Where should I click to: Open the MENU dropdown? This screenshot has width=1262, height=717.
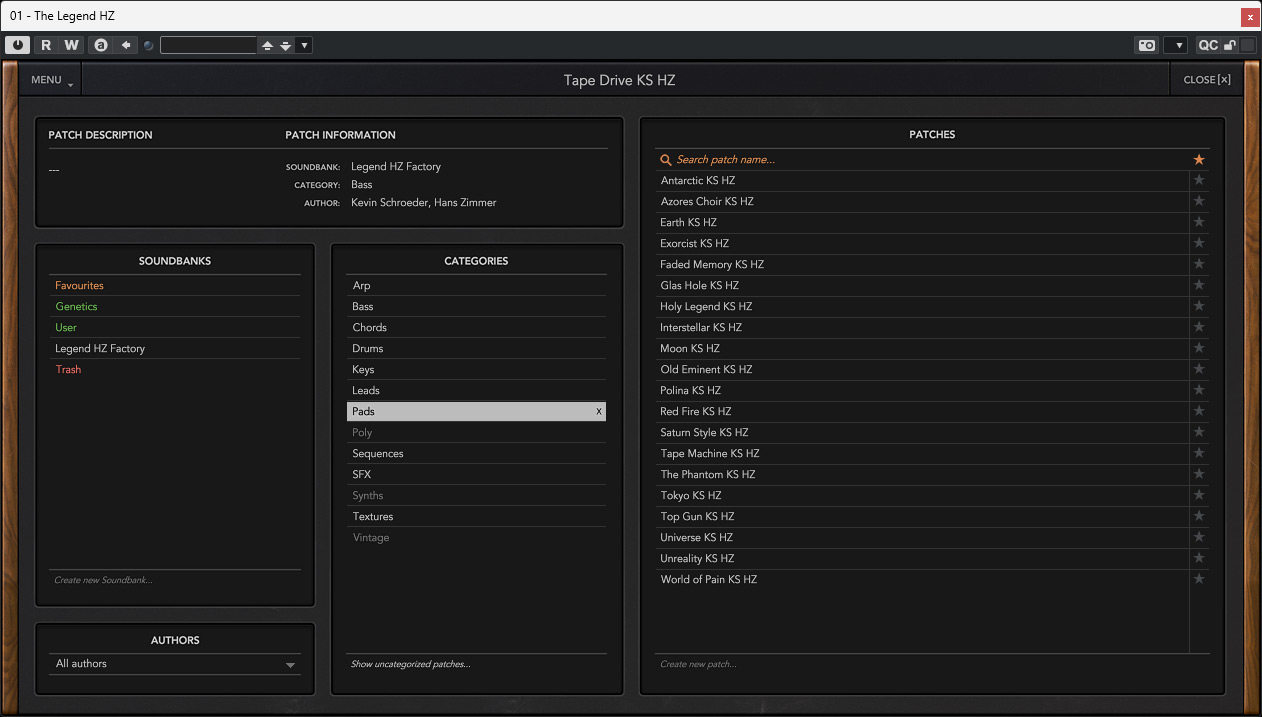[x=50, y=80]
